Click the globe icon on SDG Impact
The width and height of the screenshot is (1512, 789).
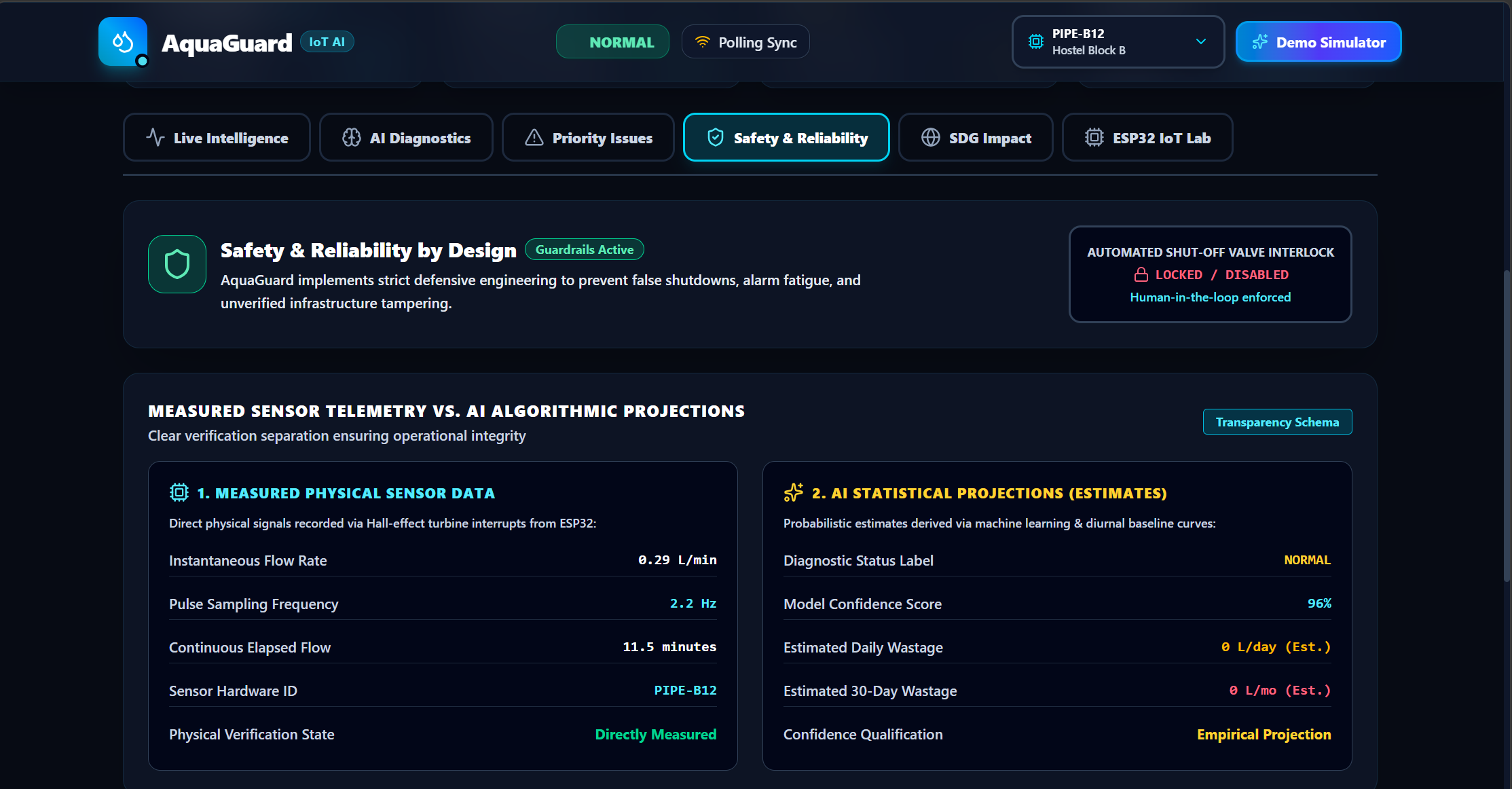(930, 138)
